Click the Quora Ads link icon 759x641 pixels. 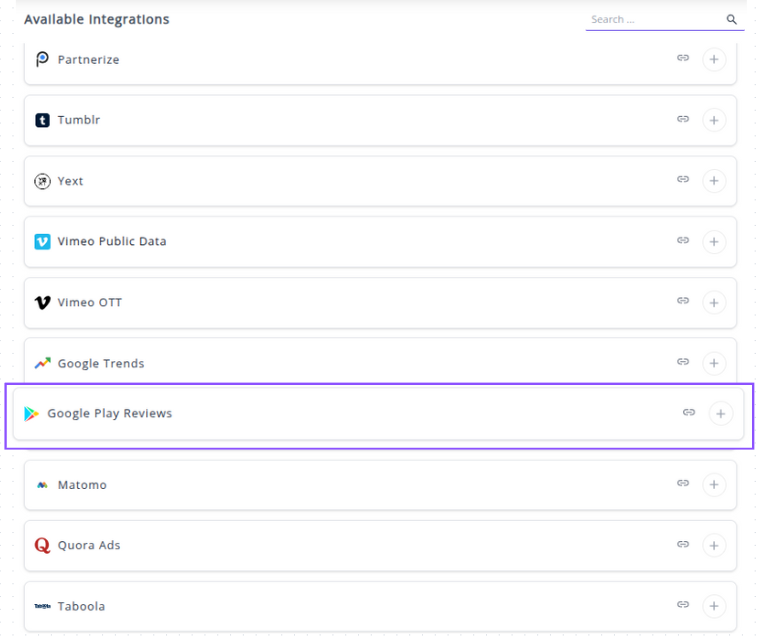point(683,544)
